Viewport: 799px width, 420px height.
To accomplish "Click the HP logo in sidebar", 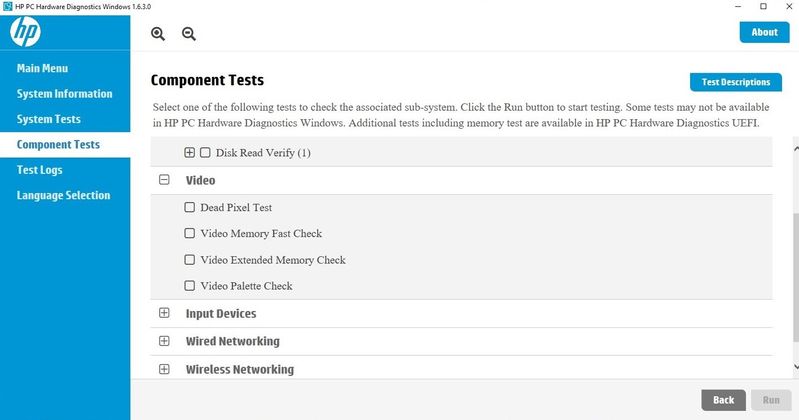I will click(25, 32).
